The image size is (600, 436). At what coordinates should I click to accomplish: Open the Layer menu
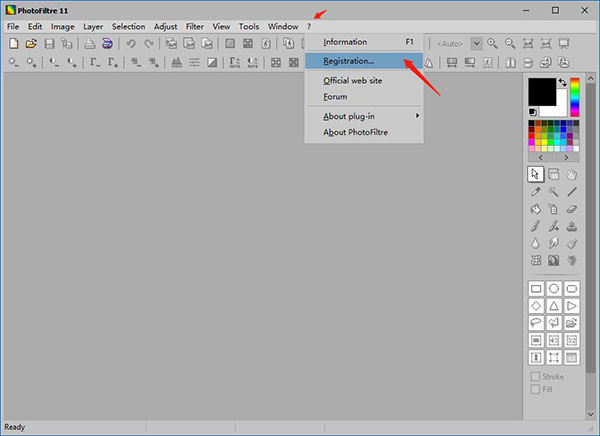click(x=93, y=26)
